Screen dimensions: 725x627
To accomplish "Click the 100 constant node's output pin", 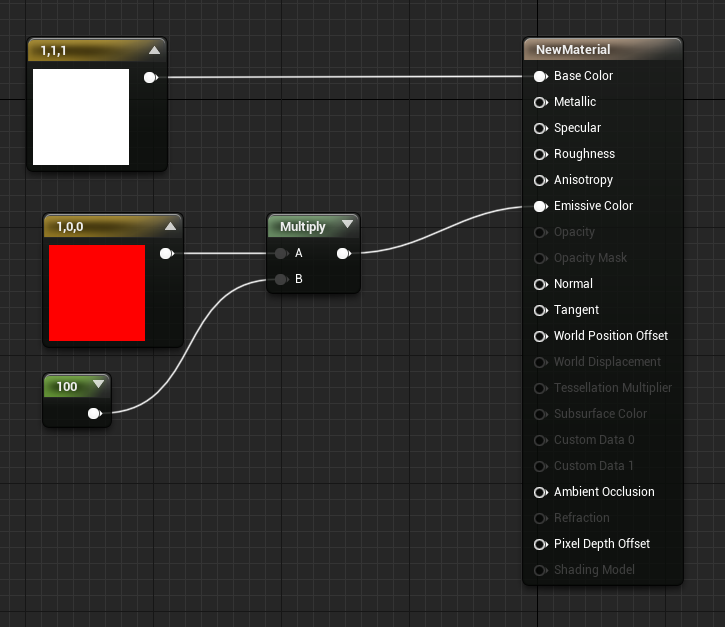I will point(94,413).
